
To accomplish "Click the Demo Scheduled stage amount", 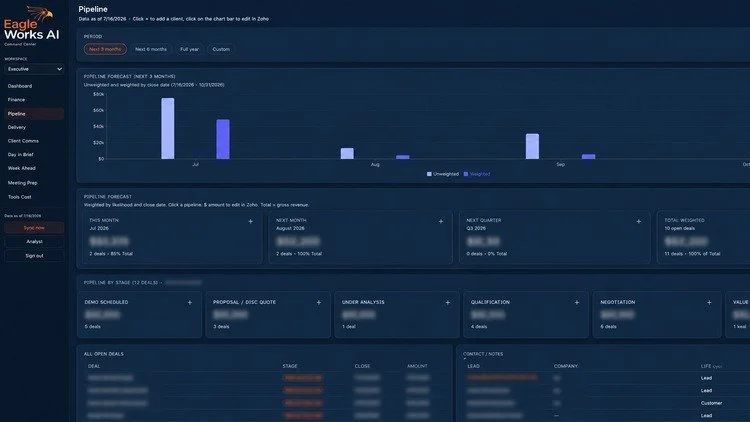I will (x=102, y=315).
